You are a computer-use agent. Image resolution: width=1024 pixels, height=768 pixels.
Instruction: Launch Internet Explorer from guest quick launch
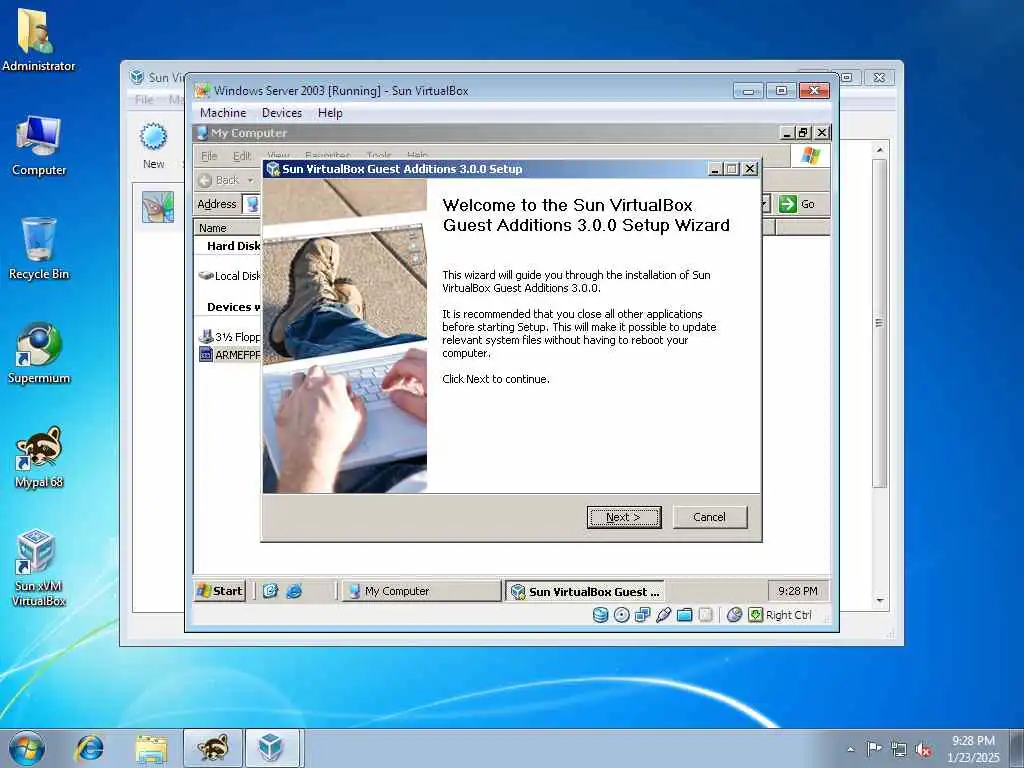(x=295, y=591)
